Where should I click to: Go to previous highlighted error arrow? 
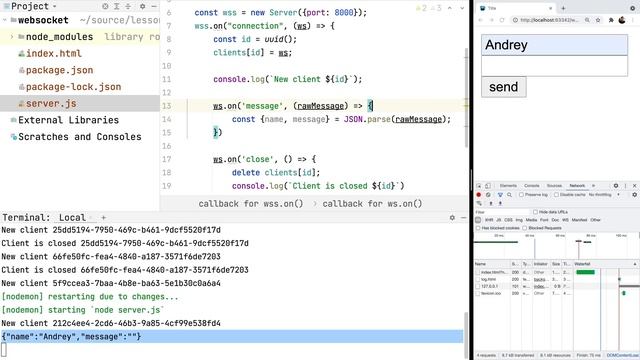[450, 8]
